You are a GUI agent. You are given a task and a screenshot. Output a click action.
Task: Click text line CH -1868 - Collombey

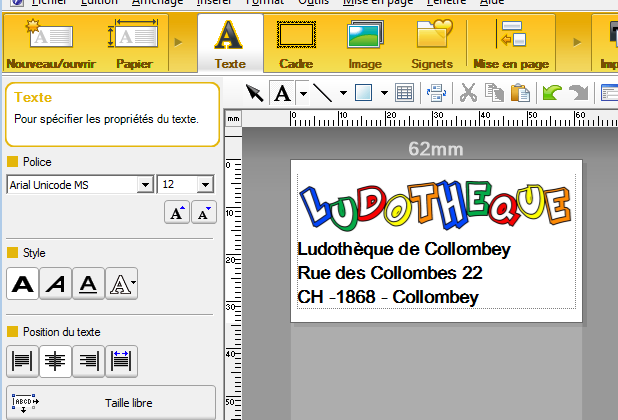point(388,297)
